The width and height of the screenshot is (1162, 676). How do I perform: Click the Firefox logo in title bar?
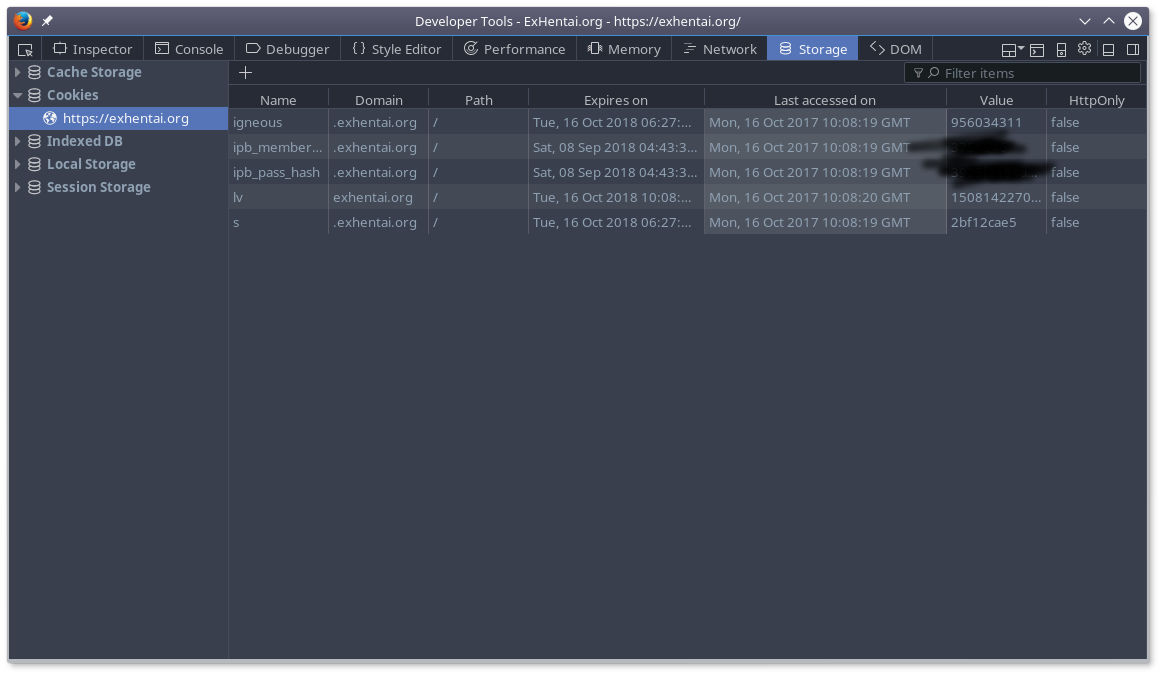pos(22,20)
